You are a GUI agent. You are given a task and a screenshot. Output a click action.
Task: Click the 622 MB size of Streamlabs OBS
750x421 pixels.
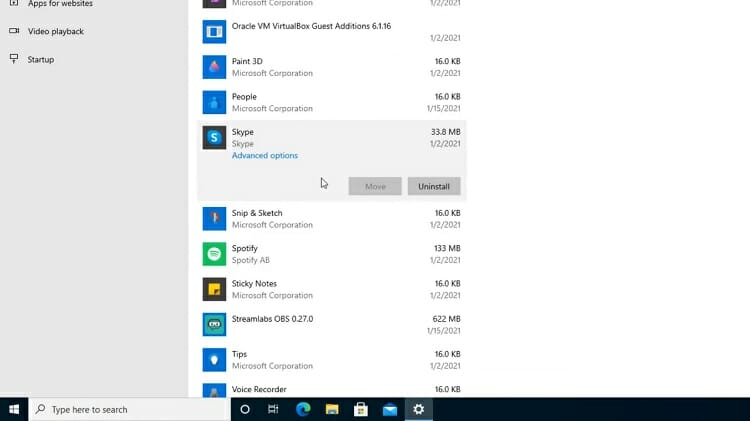tap(446, 319)
